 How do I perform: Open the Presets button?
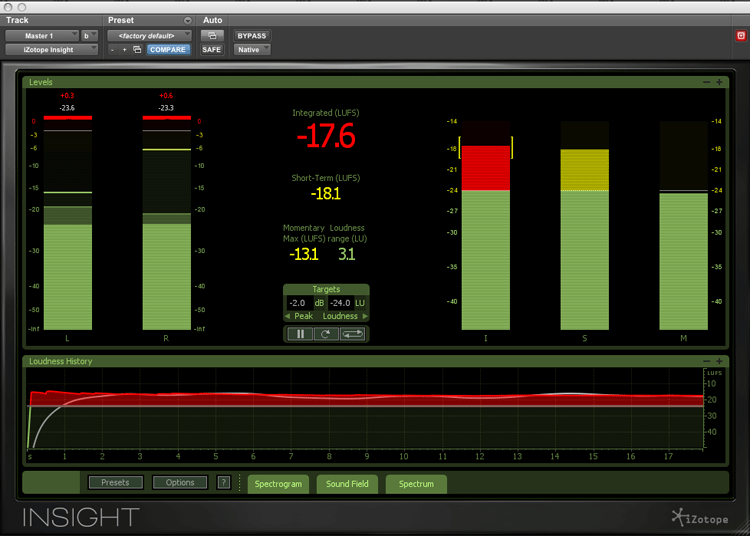coord(115,482)
